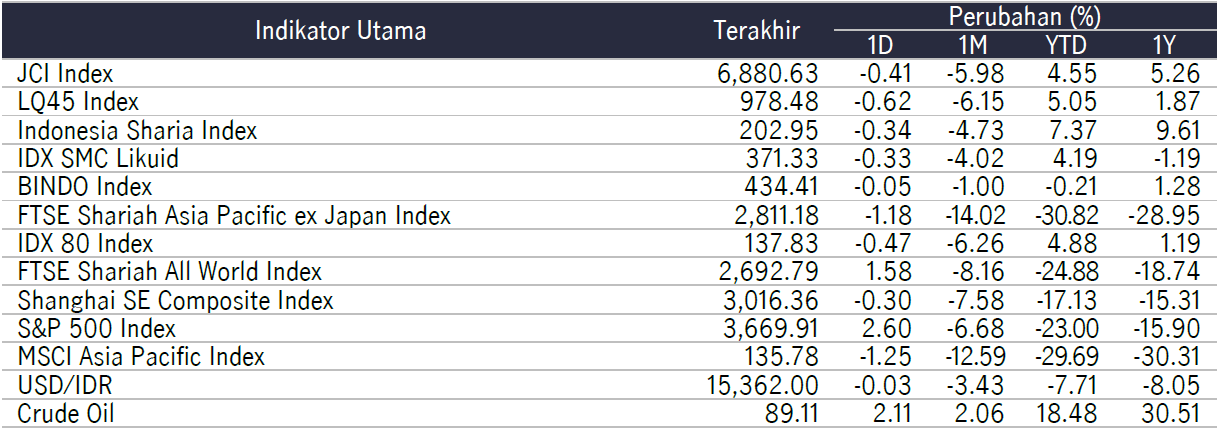
Task: Click the Perubahan (%) header
Action: pos(1021,15)
